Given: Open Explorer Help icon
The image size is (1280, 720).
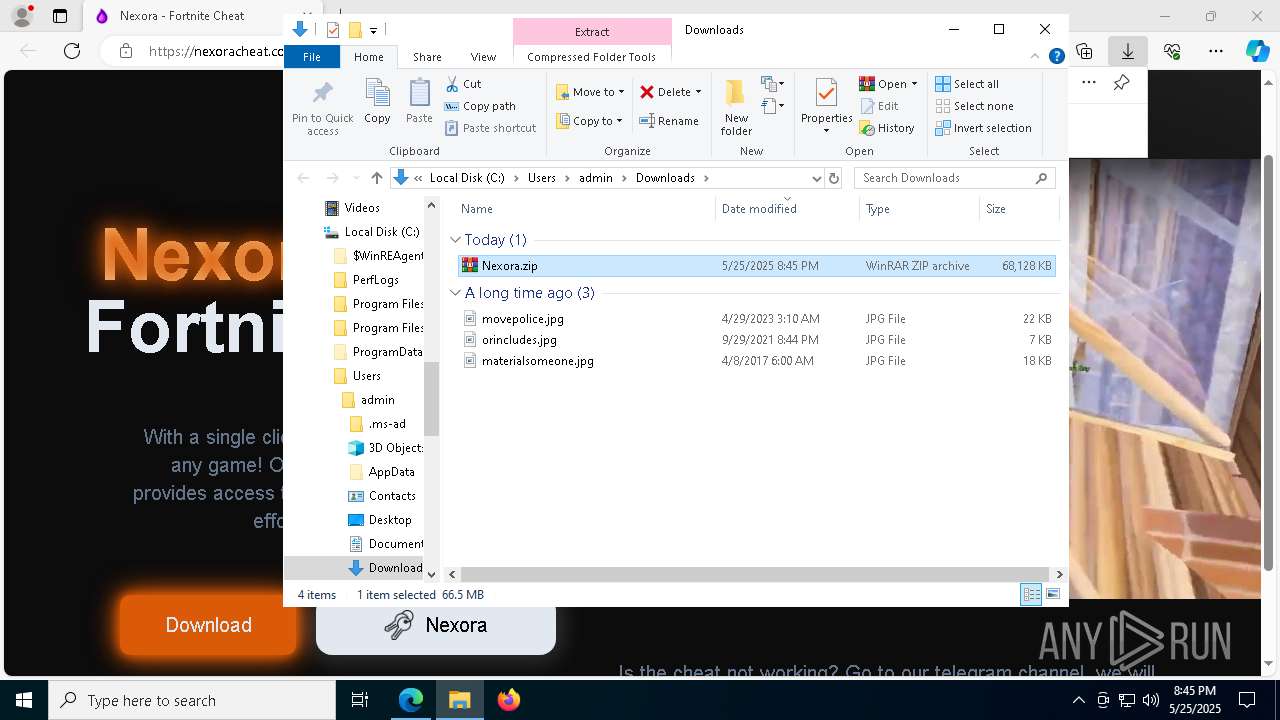Looking at the screenshot, I should (1056, 57).
